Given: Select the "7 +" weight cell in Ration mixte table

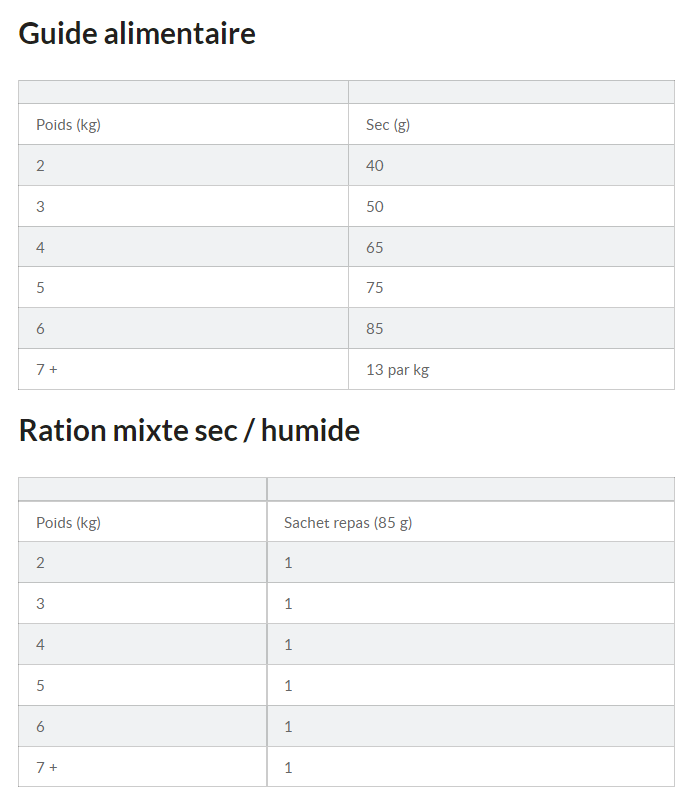Looking at the screenshot, I should click(47, 767).
